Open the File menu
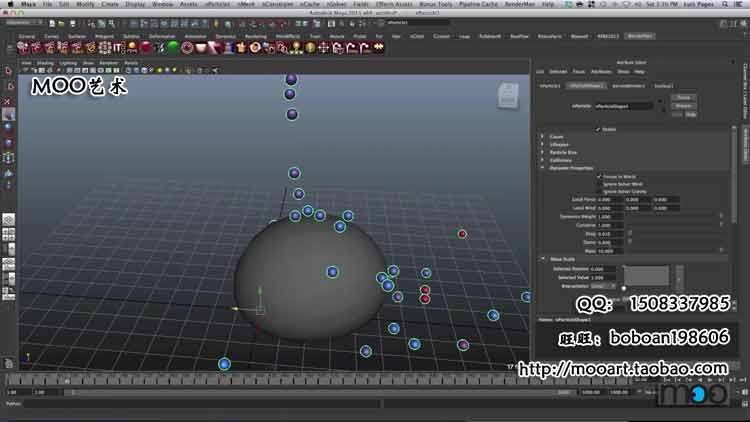 click(x=47, y=4)
